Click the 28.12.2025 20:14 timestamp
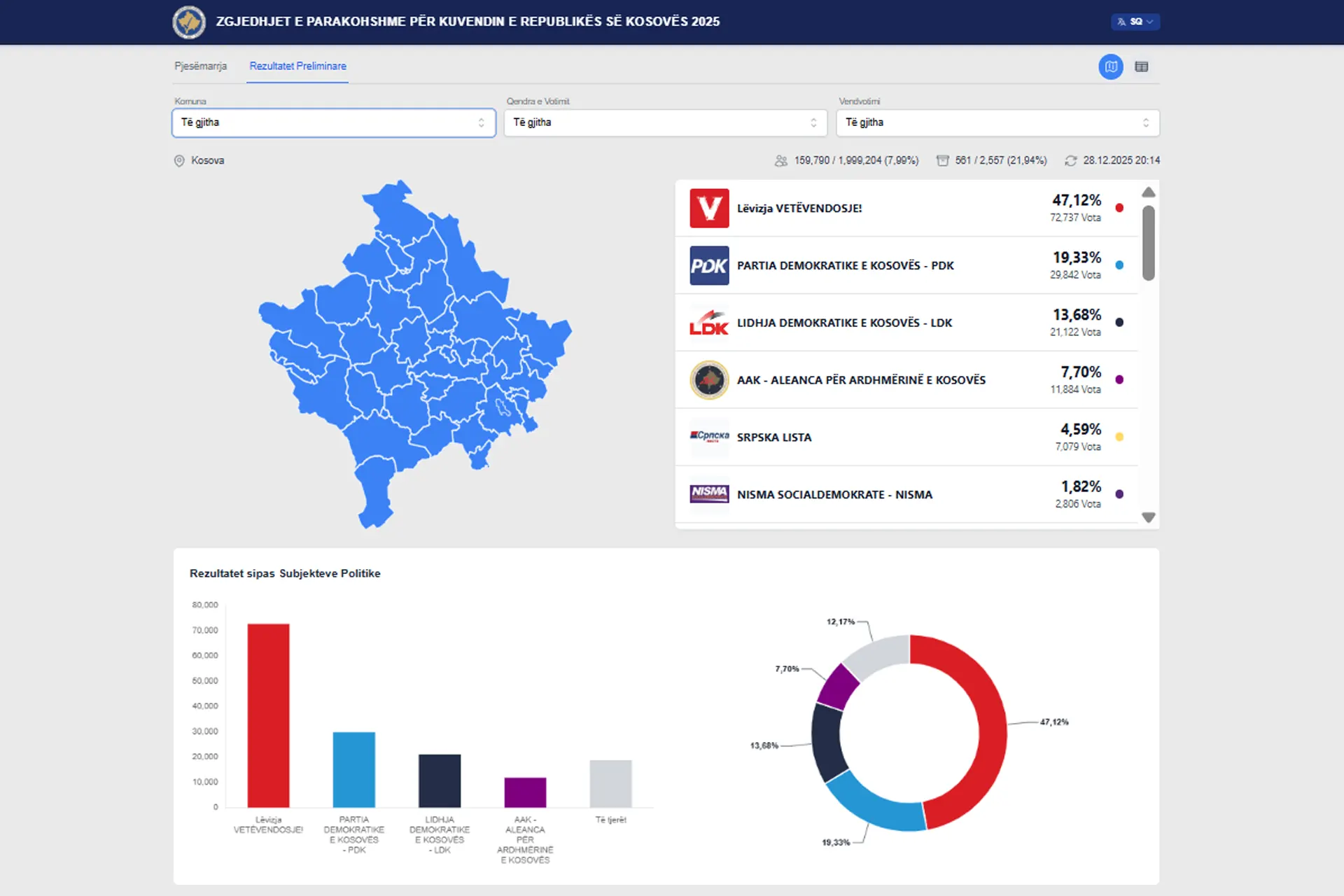Image resolution: width=1344 pixels, height=896 pixels. 1121,160
